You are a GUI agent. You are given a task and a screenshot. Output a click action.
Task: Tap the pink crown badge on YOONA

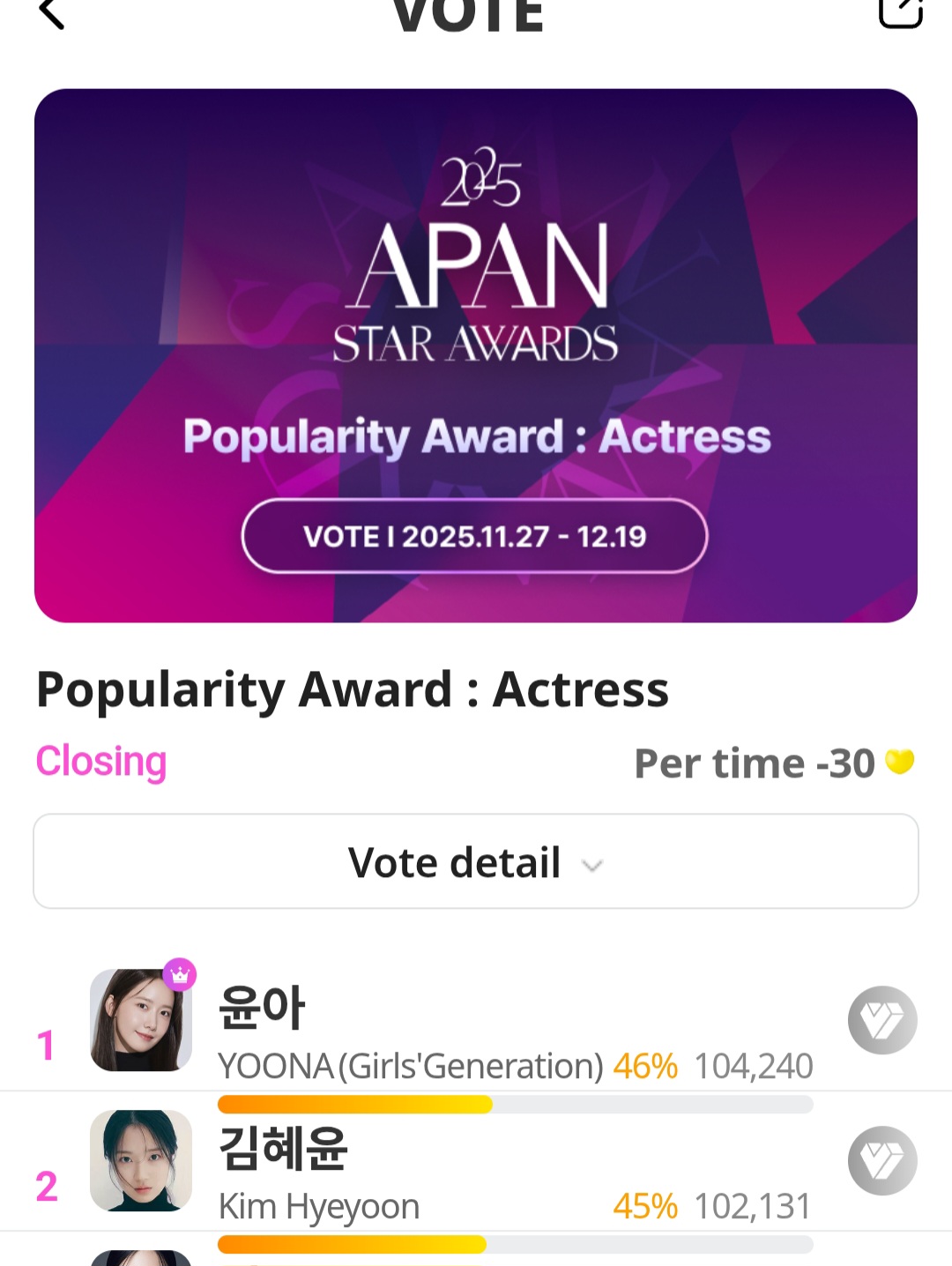pyautogui.click(x=180, y=975)
